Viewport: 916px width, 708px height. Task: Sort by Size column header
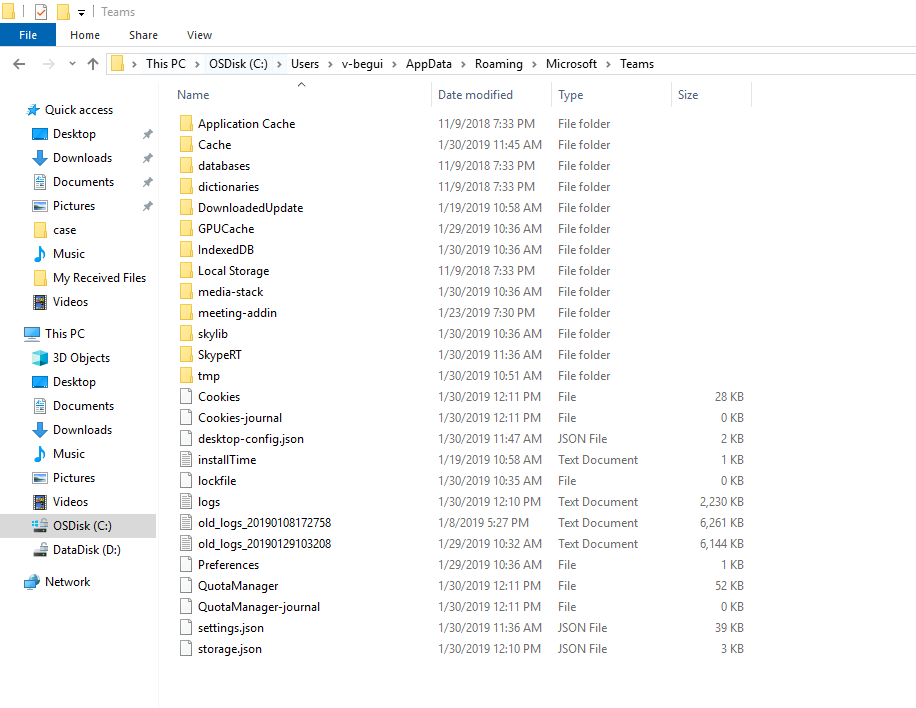tap(688, 95)
